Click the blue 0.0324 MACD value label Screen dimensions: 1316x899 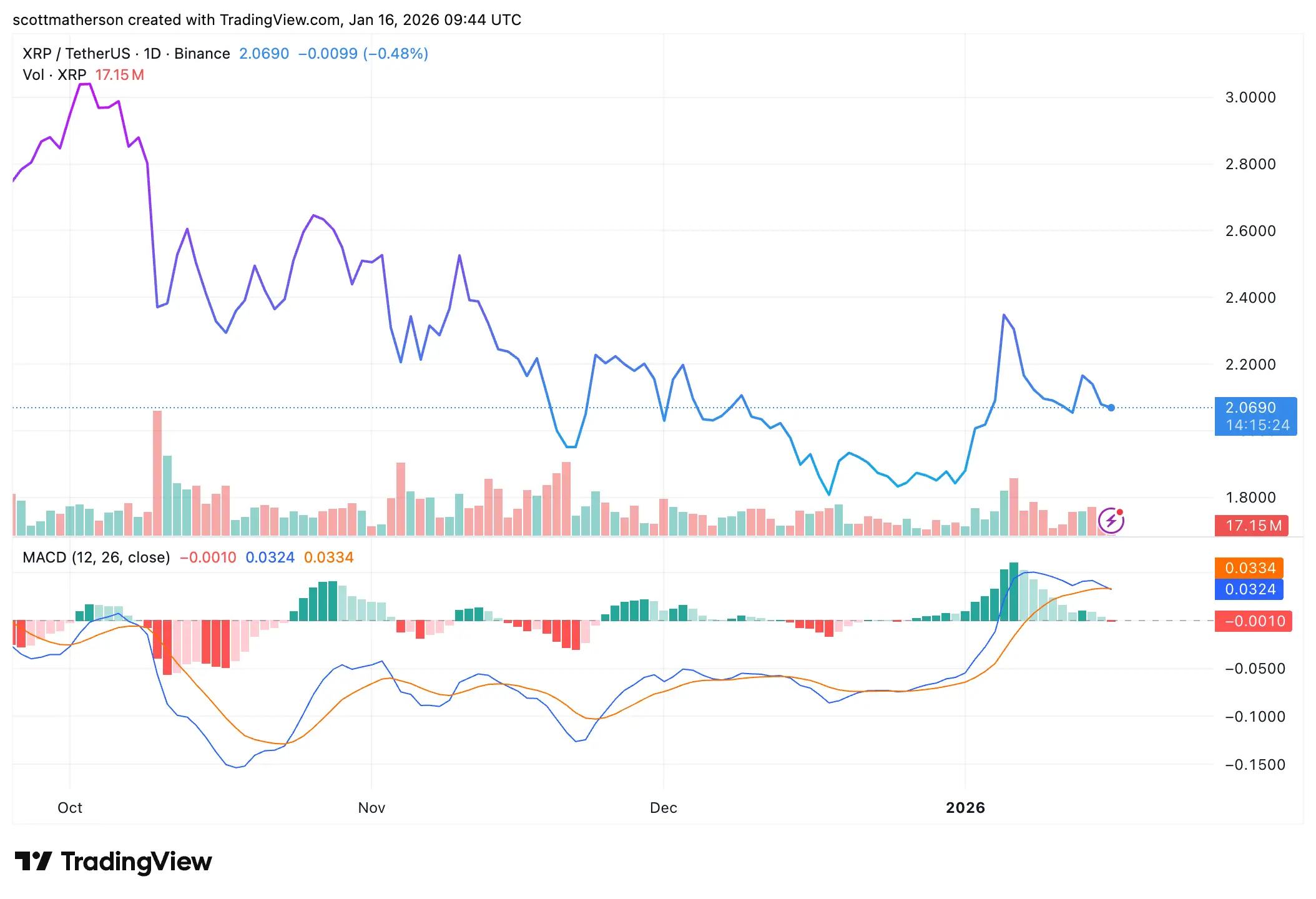[x=1249, y=589]
